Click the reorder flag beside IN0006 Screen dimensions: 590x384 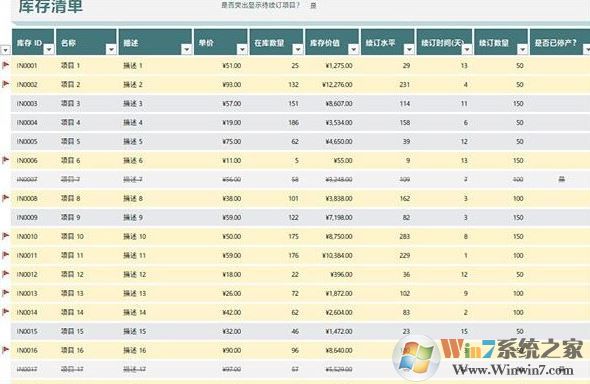click(6, 160)
